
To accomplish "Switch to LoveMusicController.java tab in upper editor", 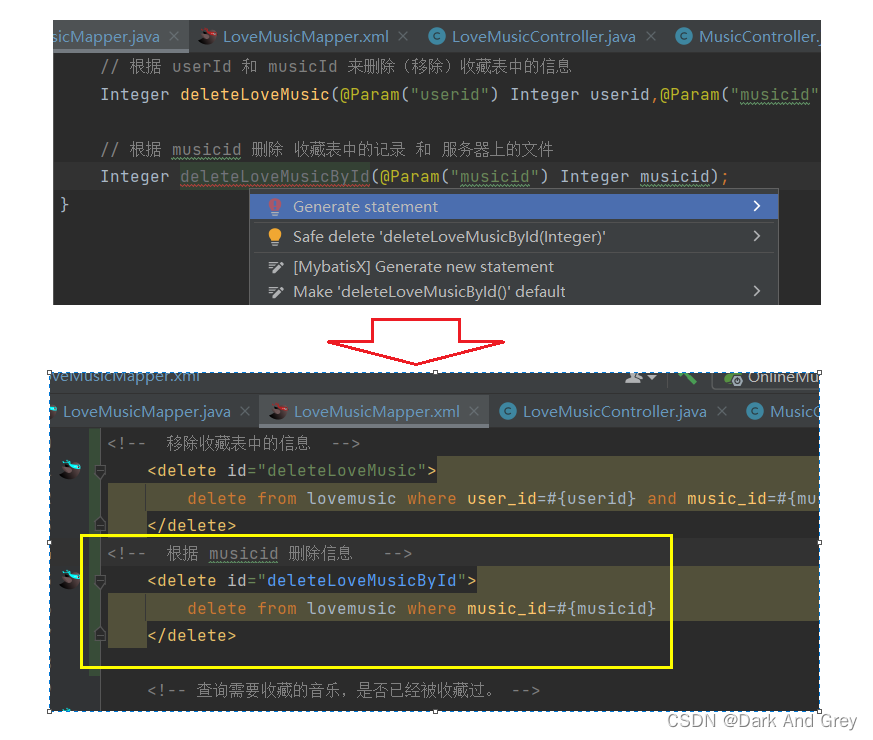I will click(543, 37).
